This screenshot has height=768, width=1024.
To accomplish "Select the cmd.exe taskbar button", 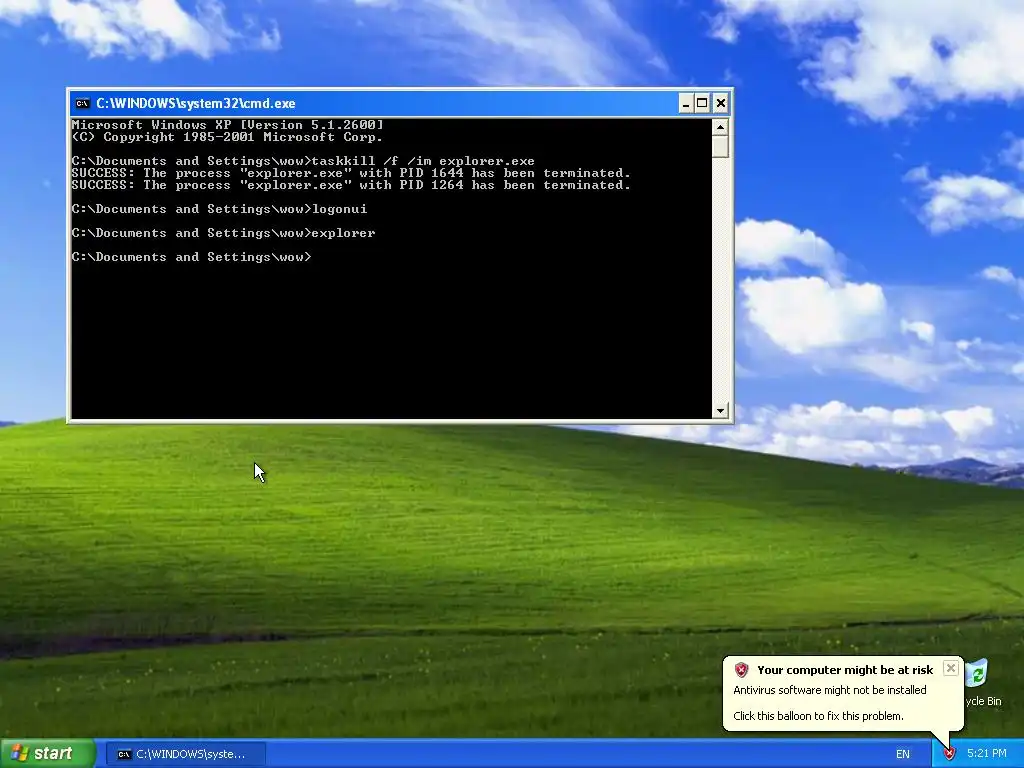I will tap(185, 754).
